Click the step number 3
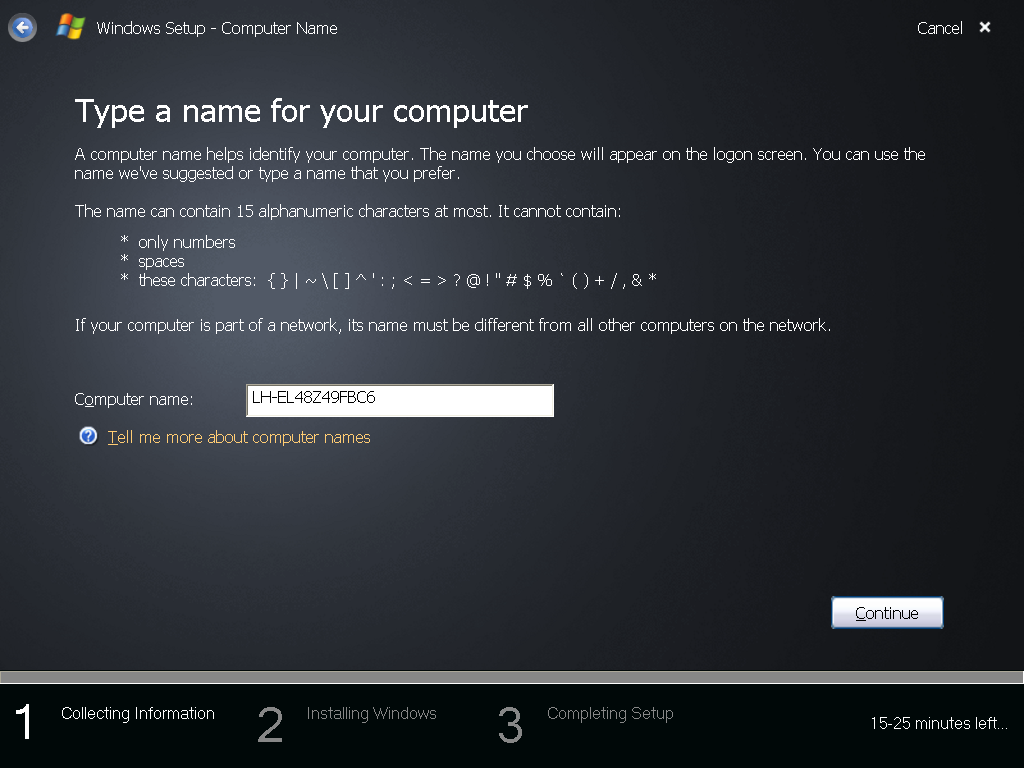The height and width of the screenshot is (768, 1024). coord(510,725)
